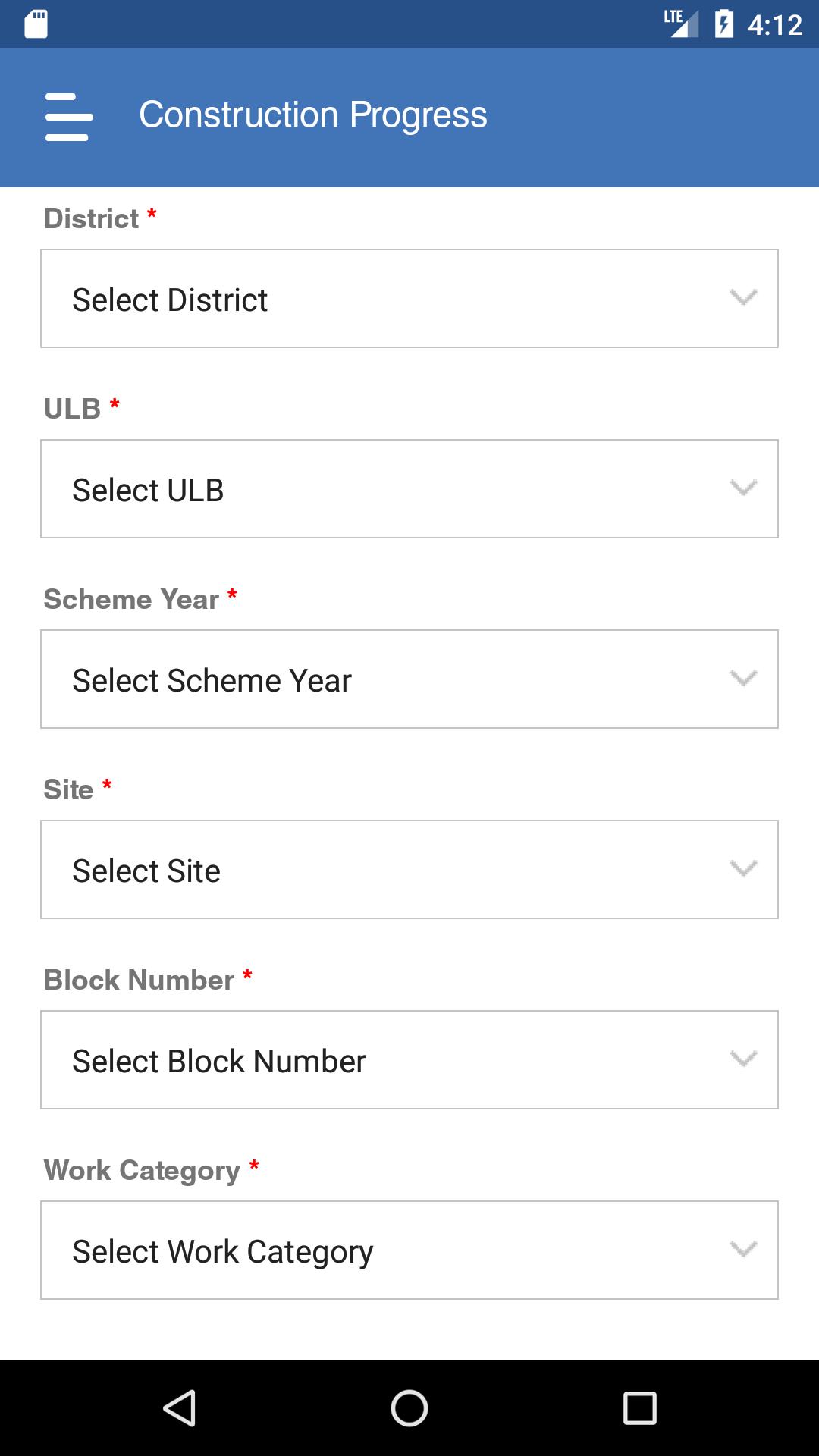Tap the battery charging status icon
Screen dimensions: 819x1456
(723, 24)
